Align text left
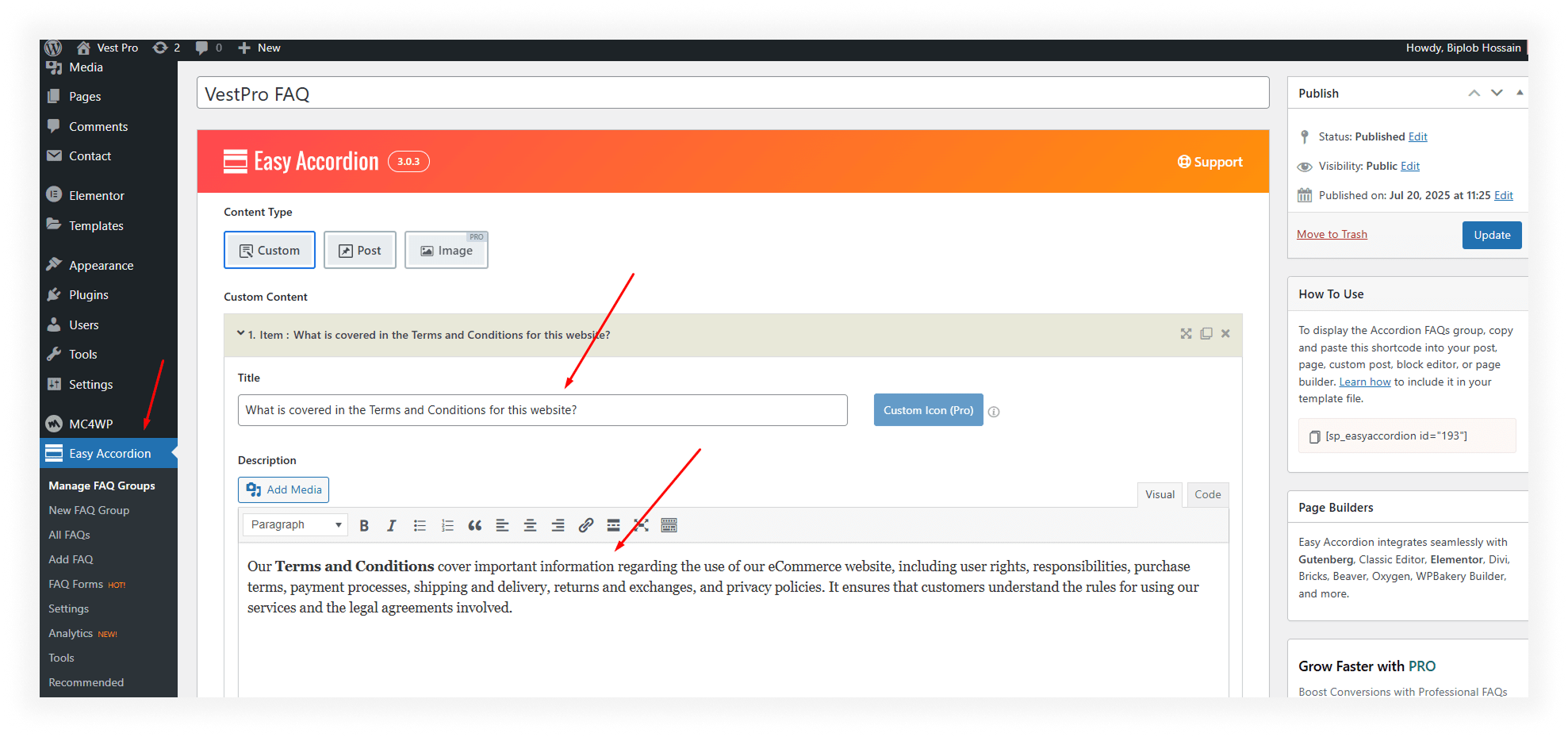Screen dimensions: 1568x737 pyautogui.click(x=502, y=525)
